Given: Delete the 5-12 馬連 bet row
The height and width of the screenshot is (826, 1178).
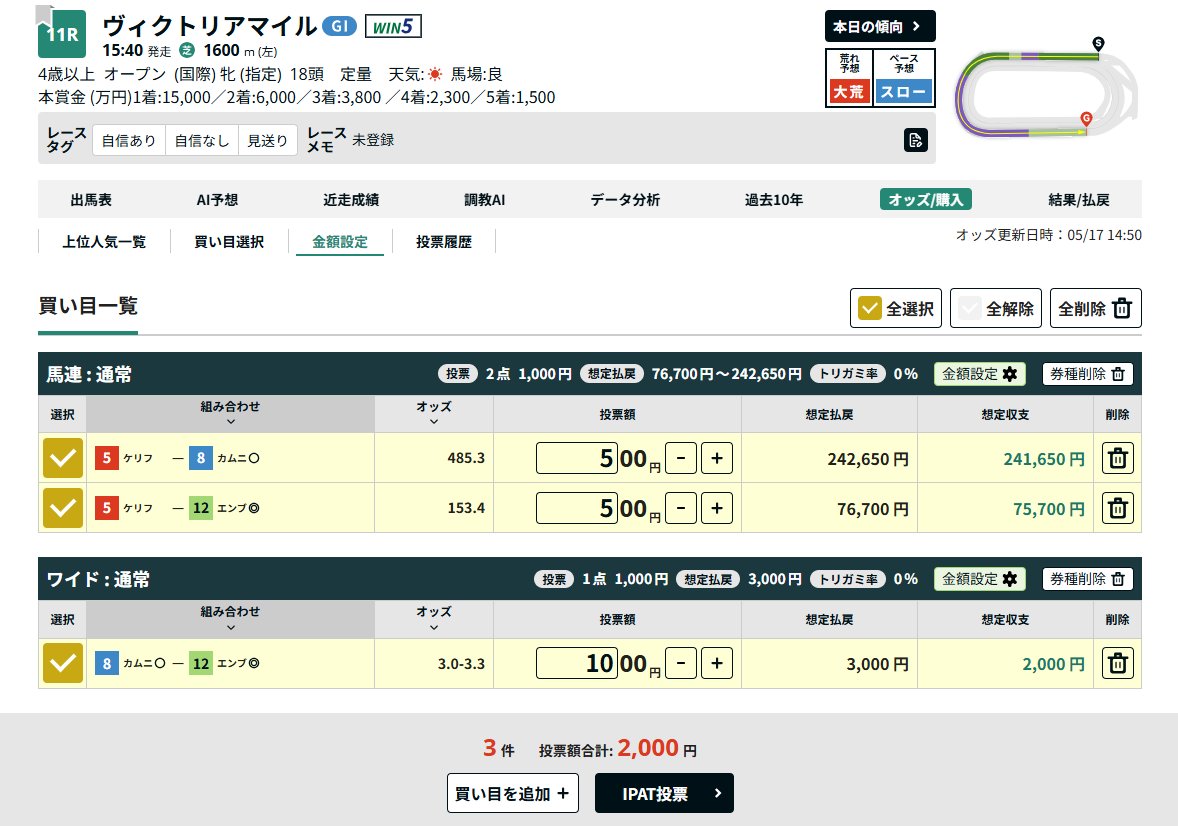Looking at the screenshot, I should point(1117,508).
